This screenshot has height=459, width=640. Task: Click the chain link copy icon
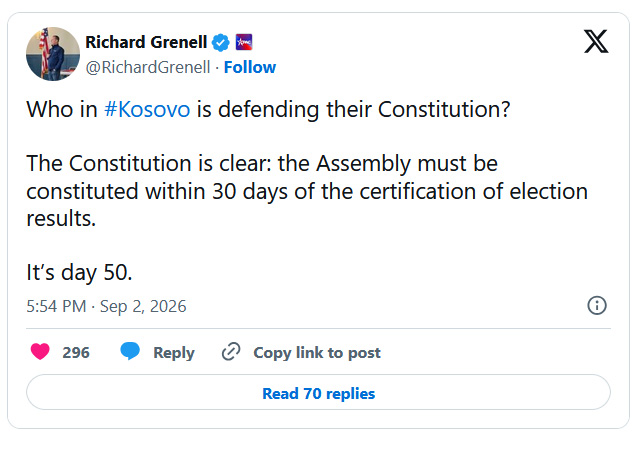[x=231, y=352]
